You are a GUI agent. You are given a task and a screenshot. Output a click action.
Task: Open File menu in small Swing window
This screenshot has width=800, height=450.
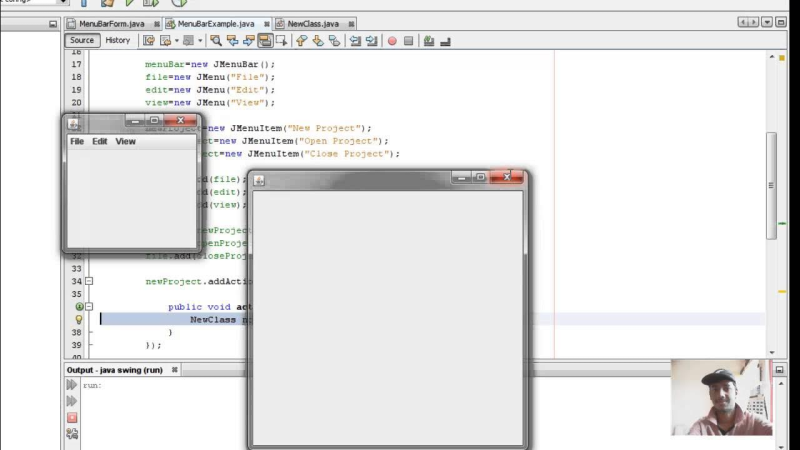(x=77, y=141)
